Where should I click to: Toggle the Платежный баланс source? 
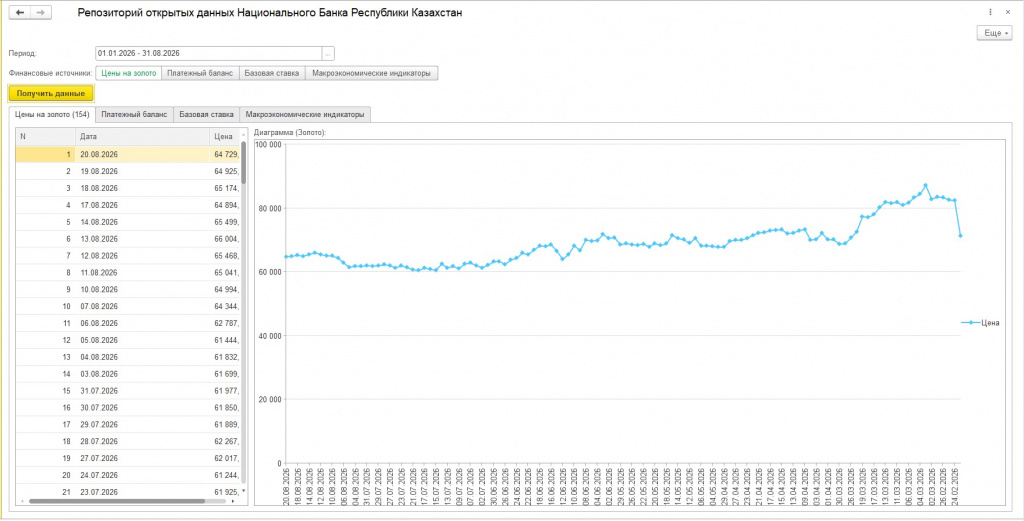(x=200, y=74)
